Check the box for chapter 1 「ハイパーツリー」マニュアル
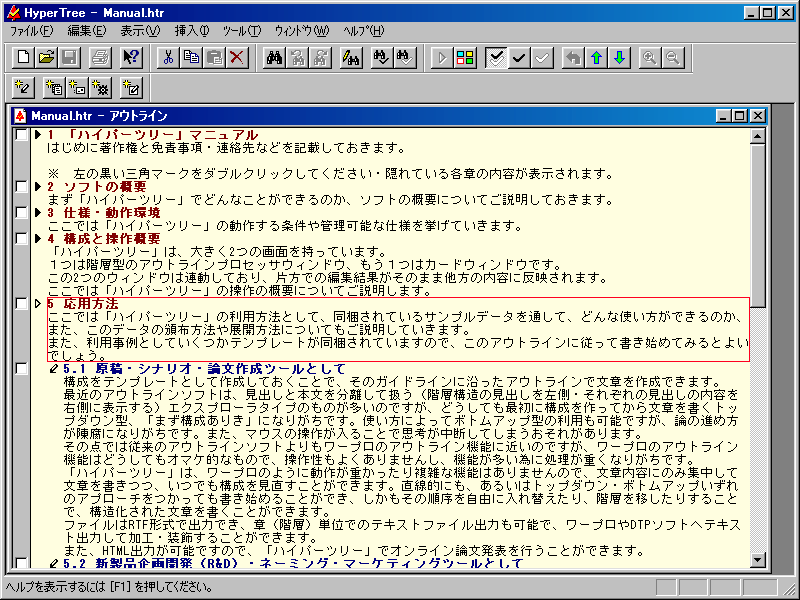The width and height of the screenshot is (800, 600). [x=21, y=135]
